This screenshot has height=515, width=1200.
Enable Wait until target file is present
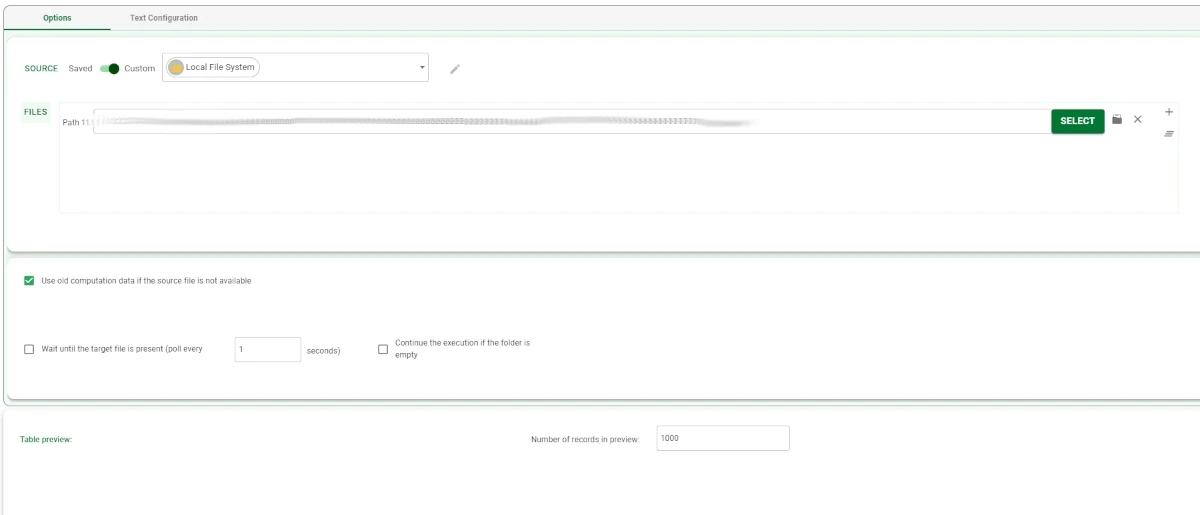(x=29, y=349)
